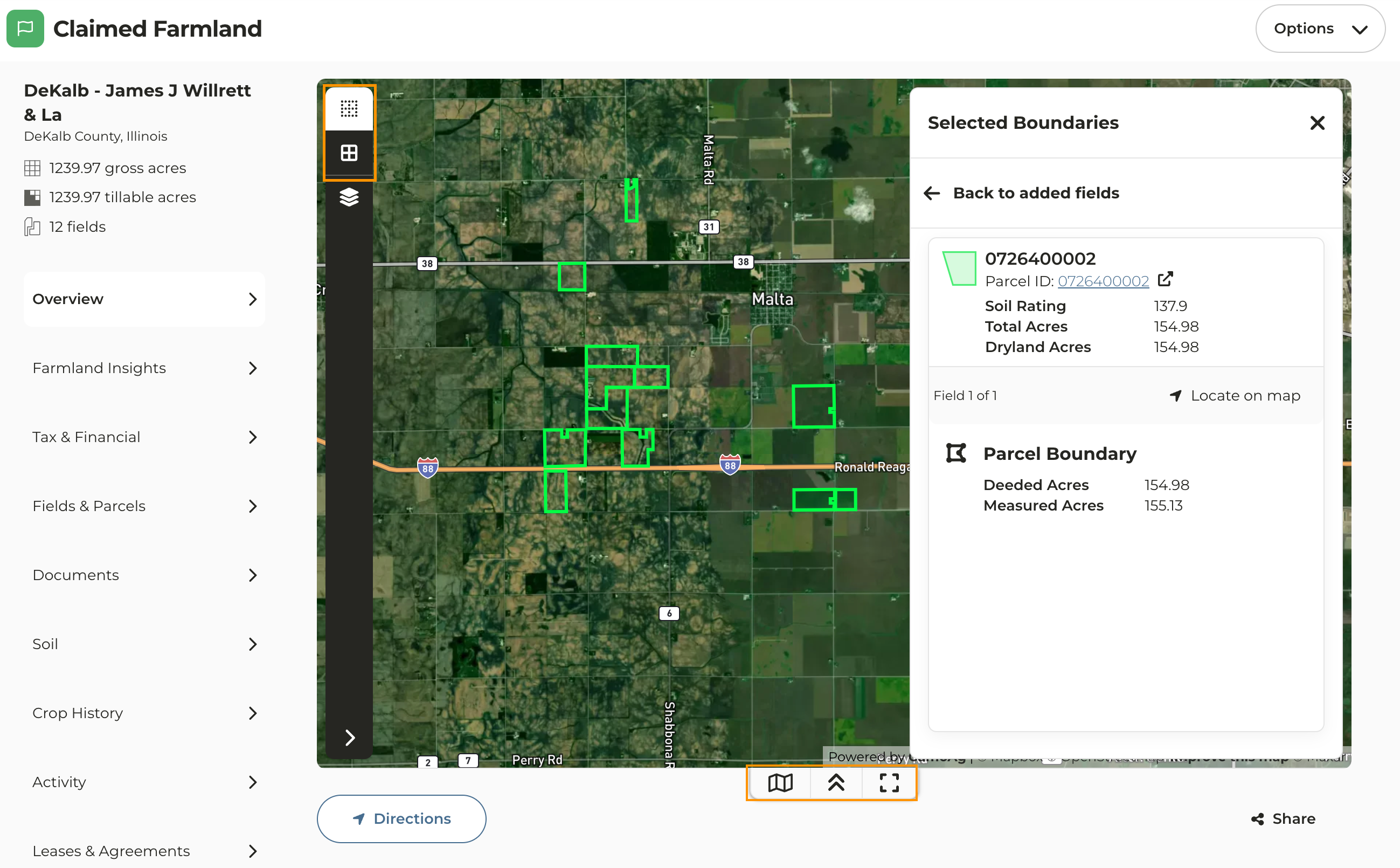Click the gross acres grid icon

point(32,168)
